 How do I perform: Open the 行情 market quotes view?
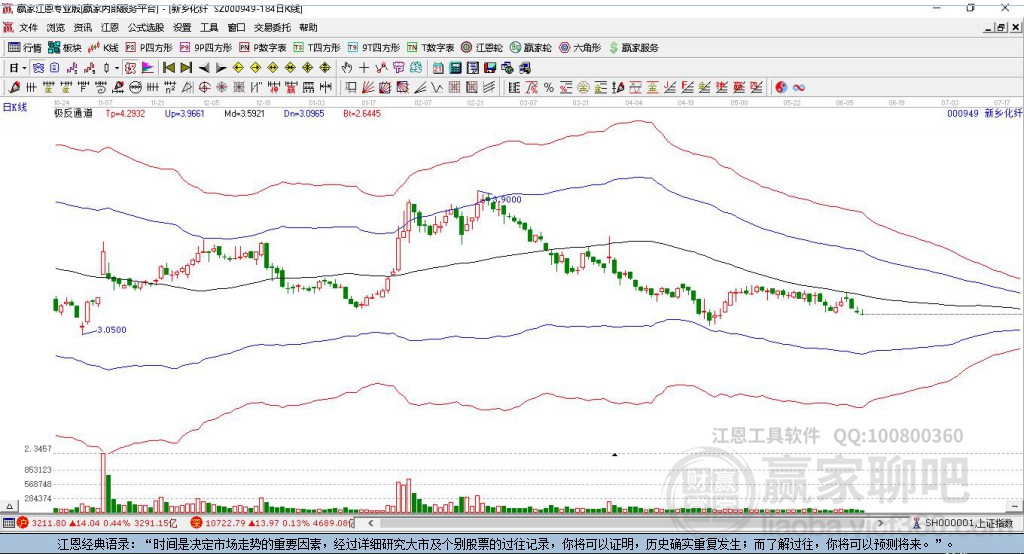click(24, 48)
